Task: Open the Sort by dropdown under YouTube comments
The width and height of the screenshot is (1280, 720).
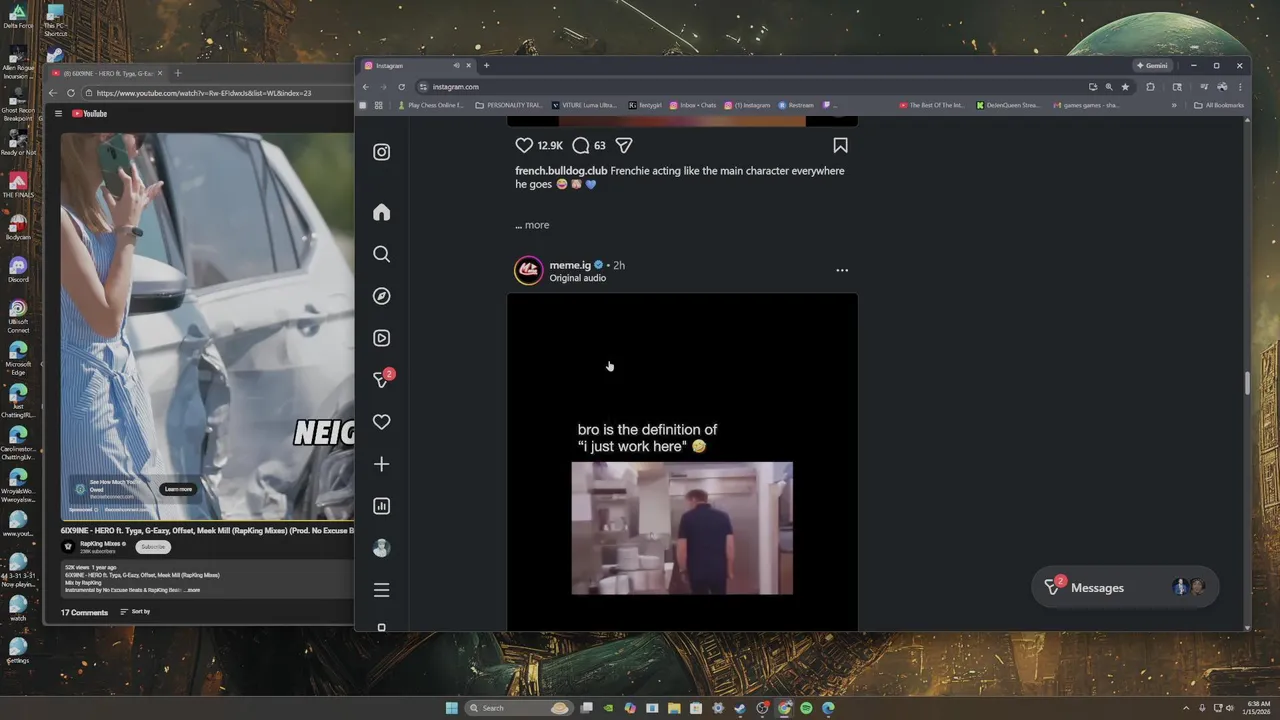Action: pos(135,612)
